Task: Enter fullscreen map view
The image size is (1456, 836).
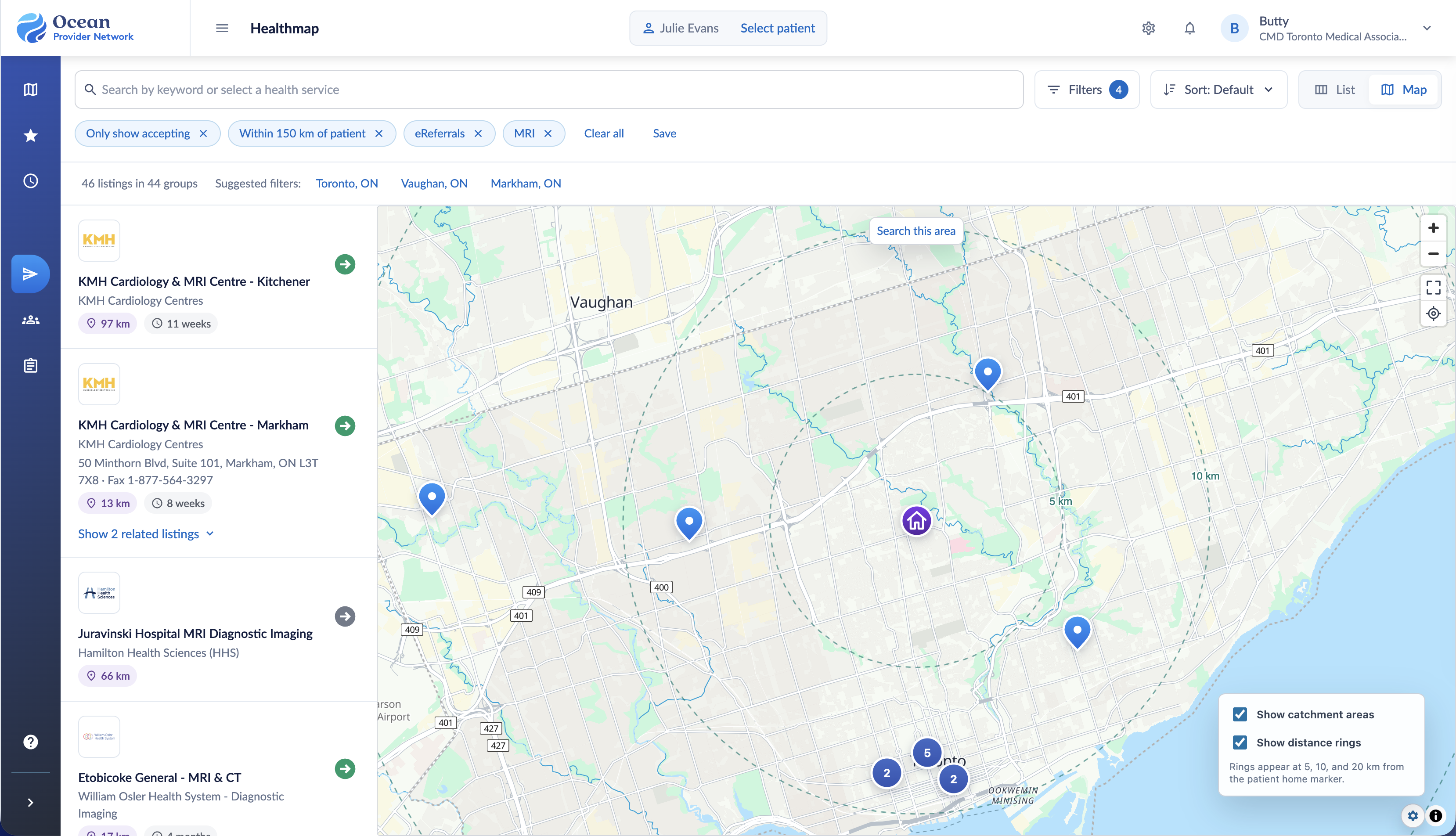Action: tap(1433, 287)
